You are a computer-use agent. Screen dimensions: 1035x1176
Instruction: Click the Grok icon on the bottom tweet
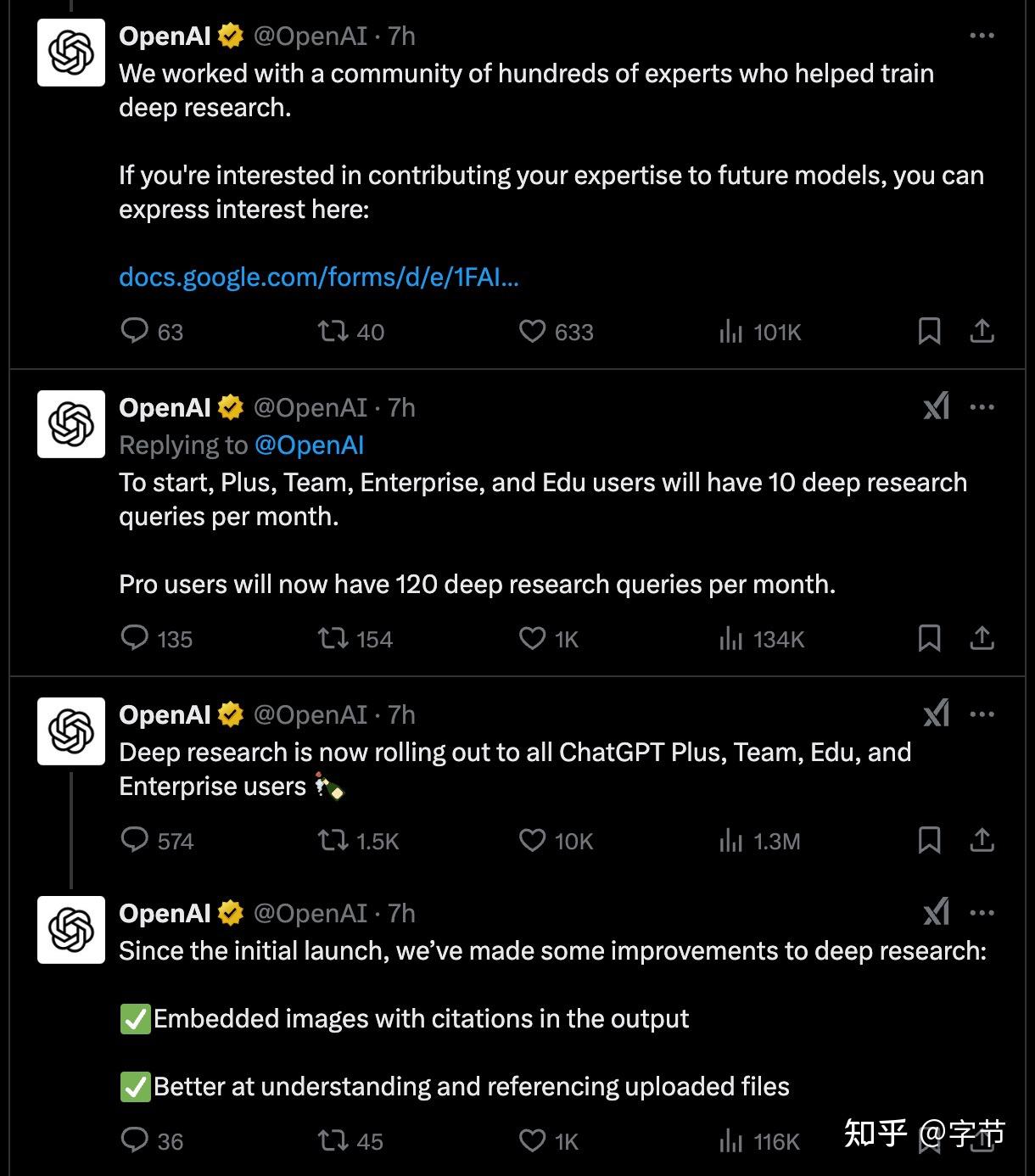(x=936, y=911)
